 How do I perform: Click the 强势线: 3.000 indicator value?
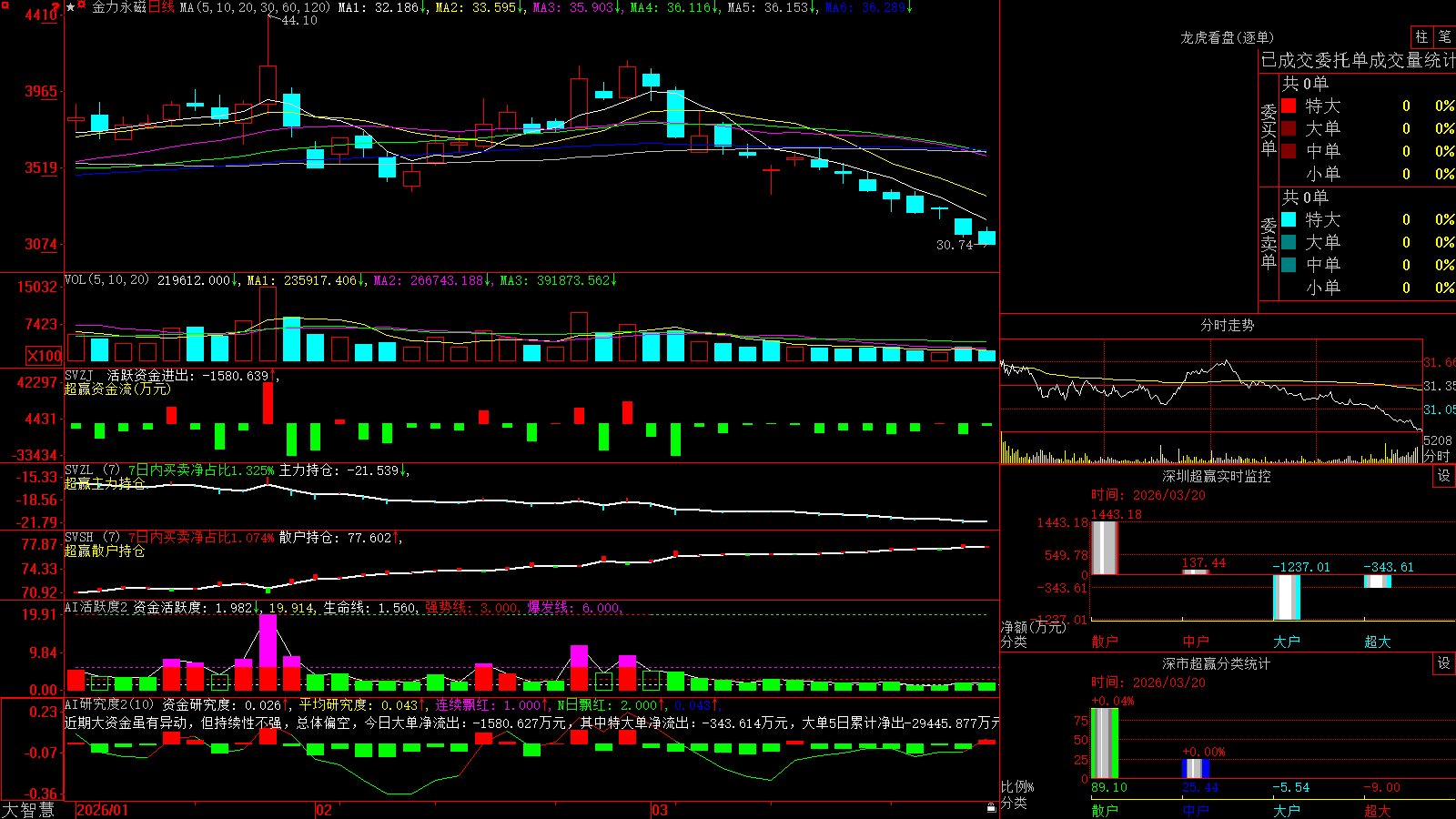pyautogui.click(x=472, y=608)
